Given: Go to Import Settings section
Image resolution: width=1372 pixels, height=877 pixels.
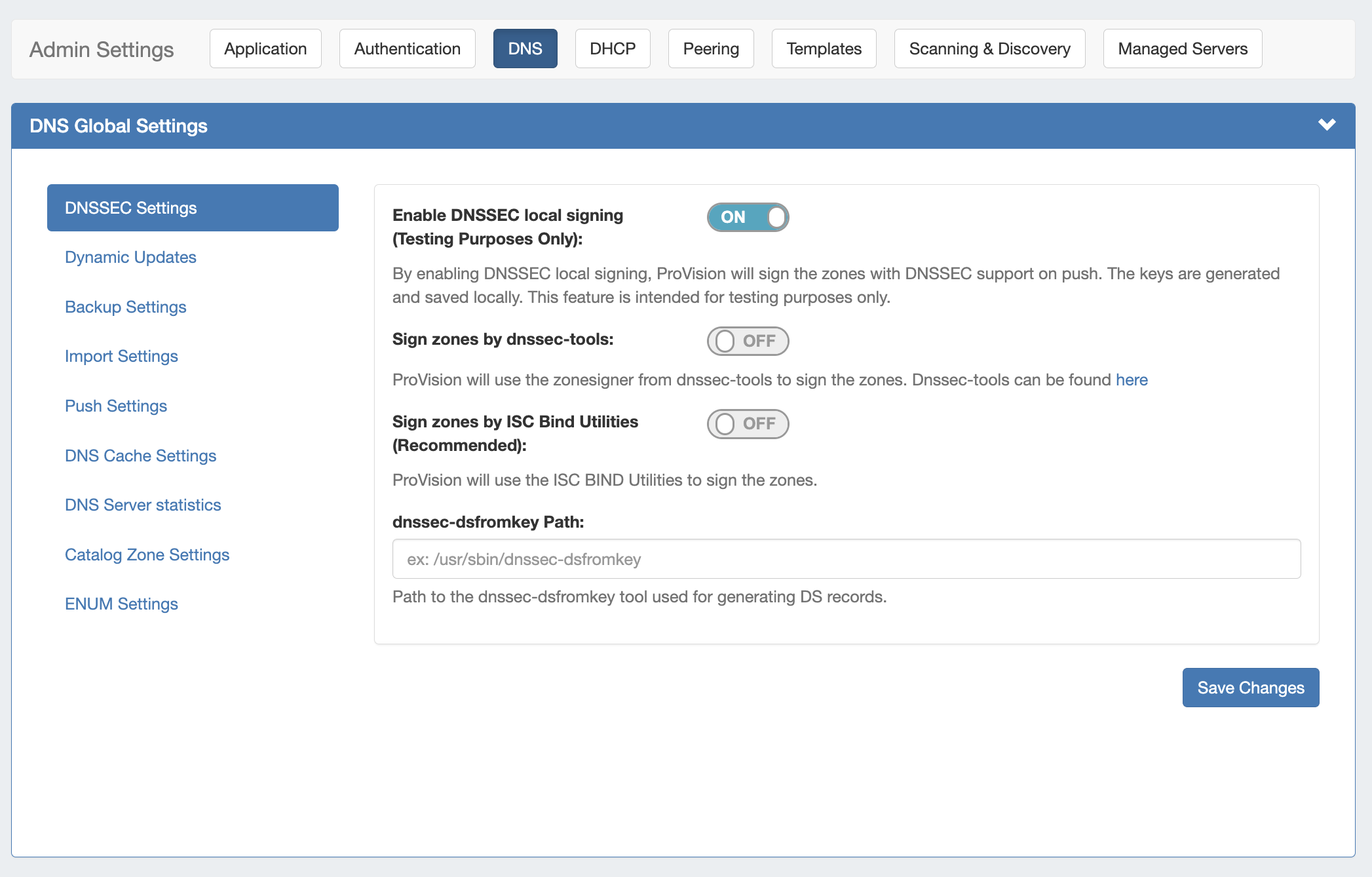Looking at the screenshot, I should click(121, 356).
